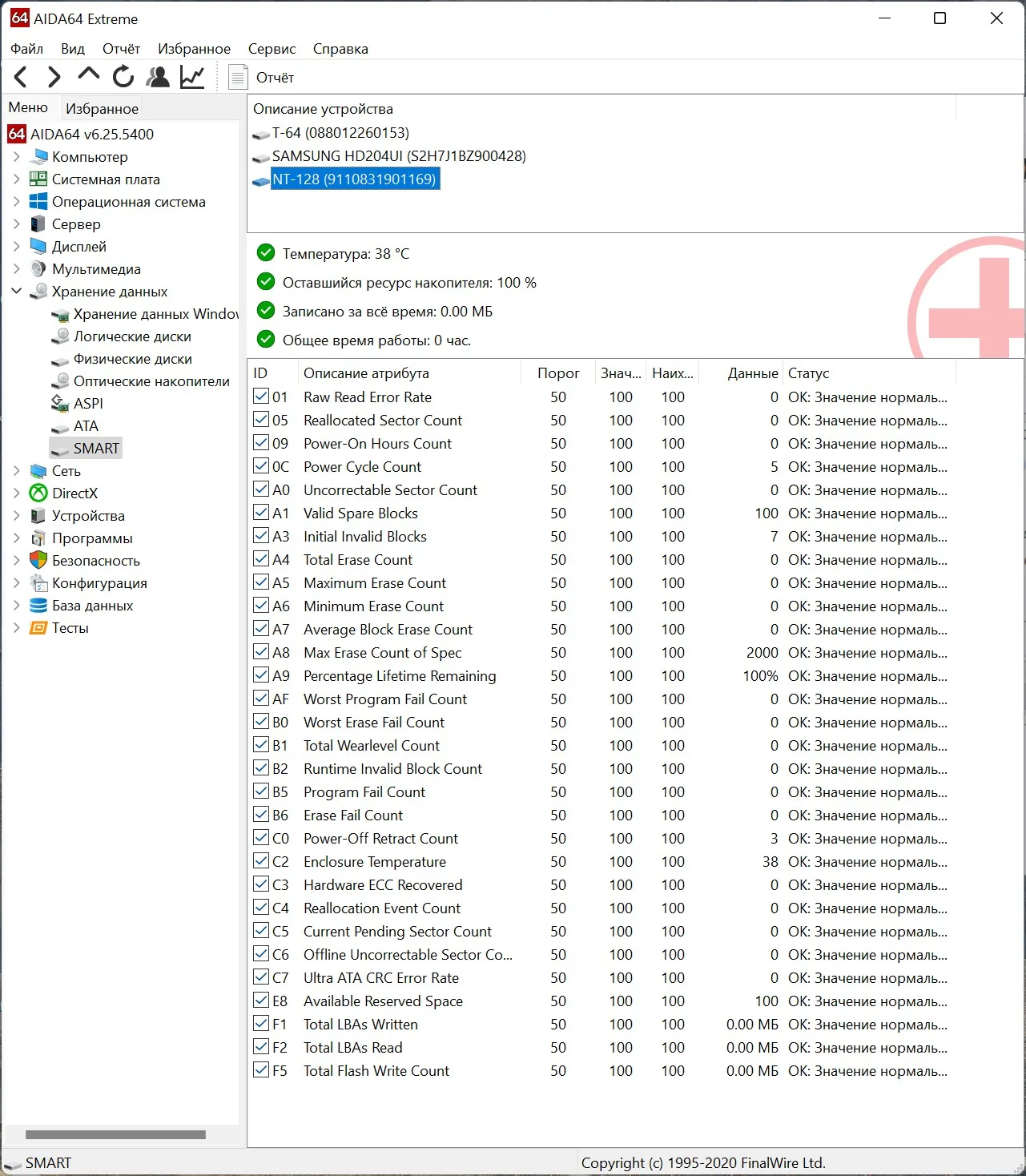
Task: Click the База данных database icon
Action: (38, 605)
